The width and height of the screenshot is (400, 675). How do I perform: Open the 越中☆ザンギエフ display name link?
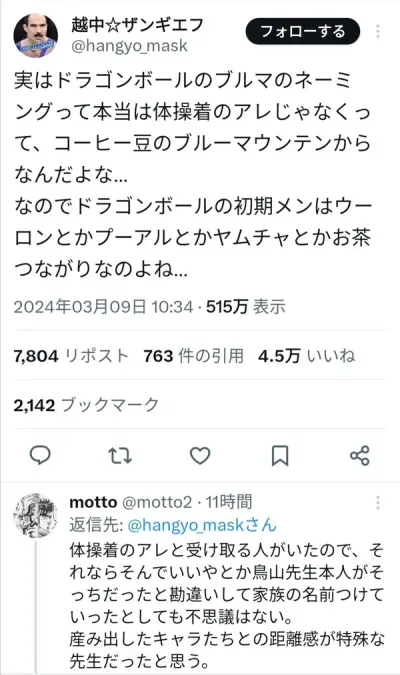point(137,25)
